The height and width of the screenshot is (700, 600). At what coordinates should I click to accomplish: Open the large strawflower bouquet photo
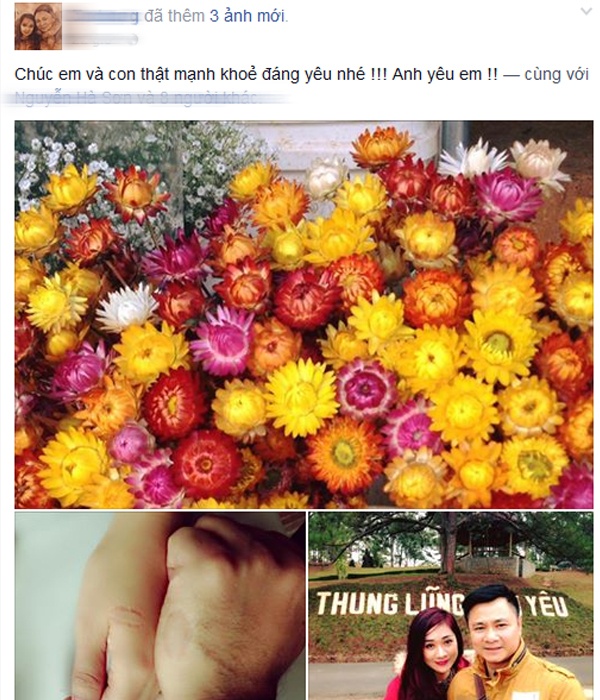pos(304,314)
